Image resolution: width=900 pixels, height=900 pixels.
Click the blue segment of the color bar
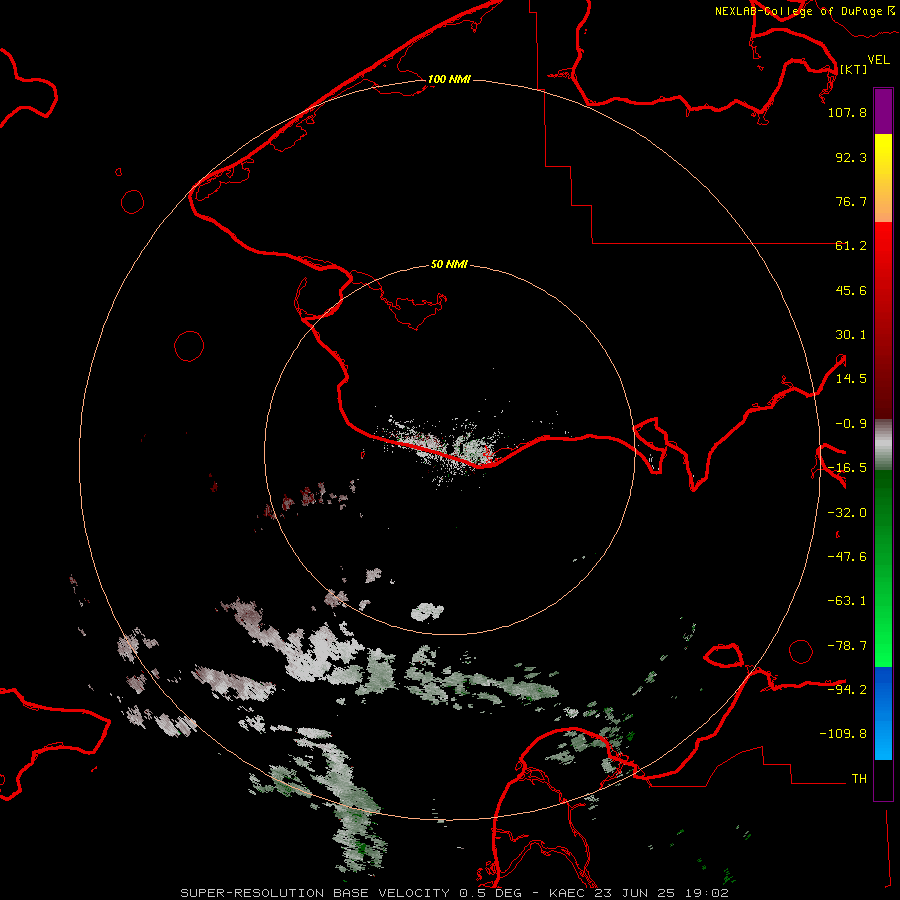[883, 713]
